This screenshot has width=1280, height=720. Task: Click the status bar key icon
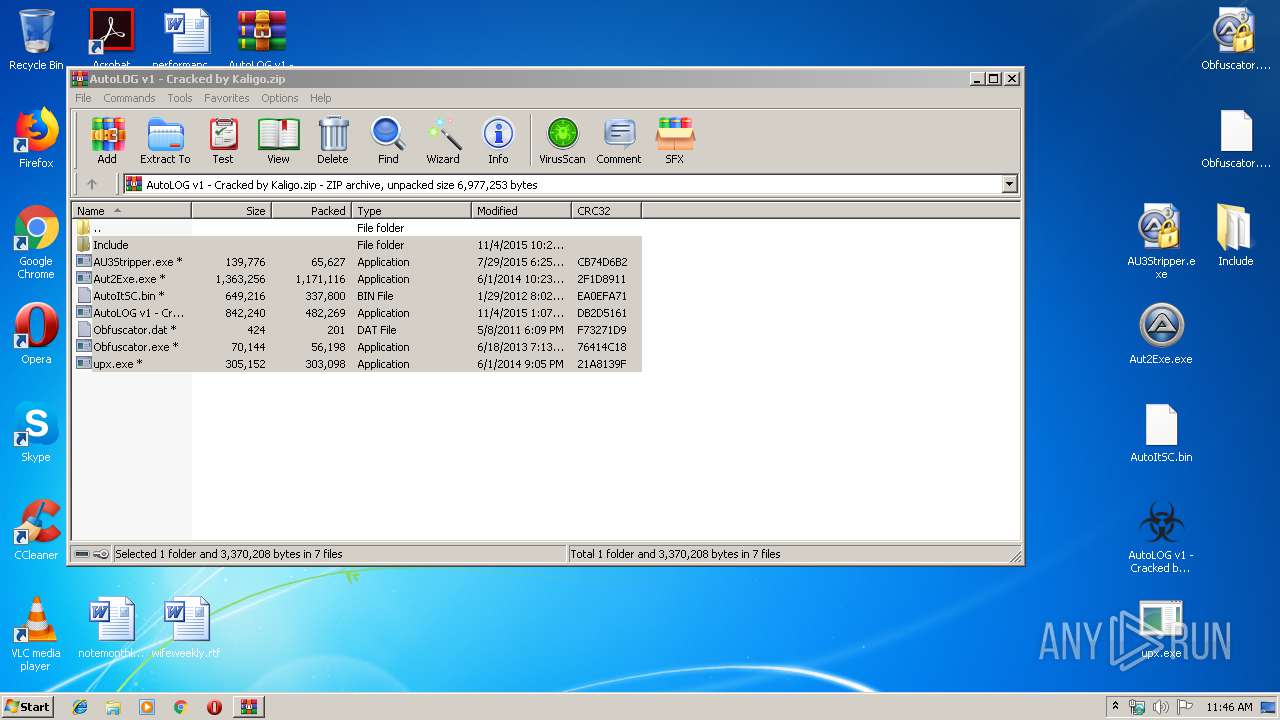[x=101, y=554]
